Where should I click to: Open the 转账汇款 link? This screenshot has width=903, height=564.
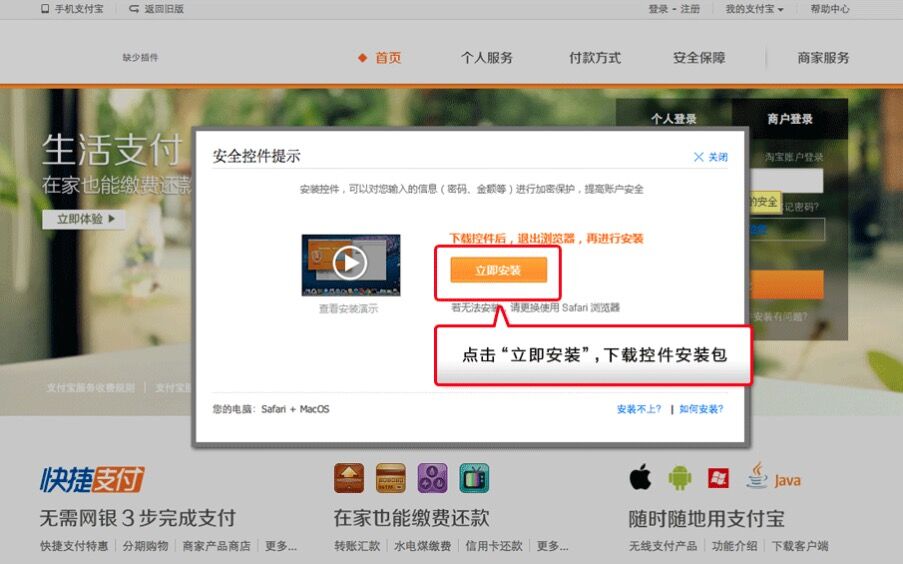357,546
